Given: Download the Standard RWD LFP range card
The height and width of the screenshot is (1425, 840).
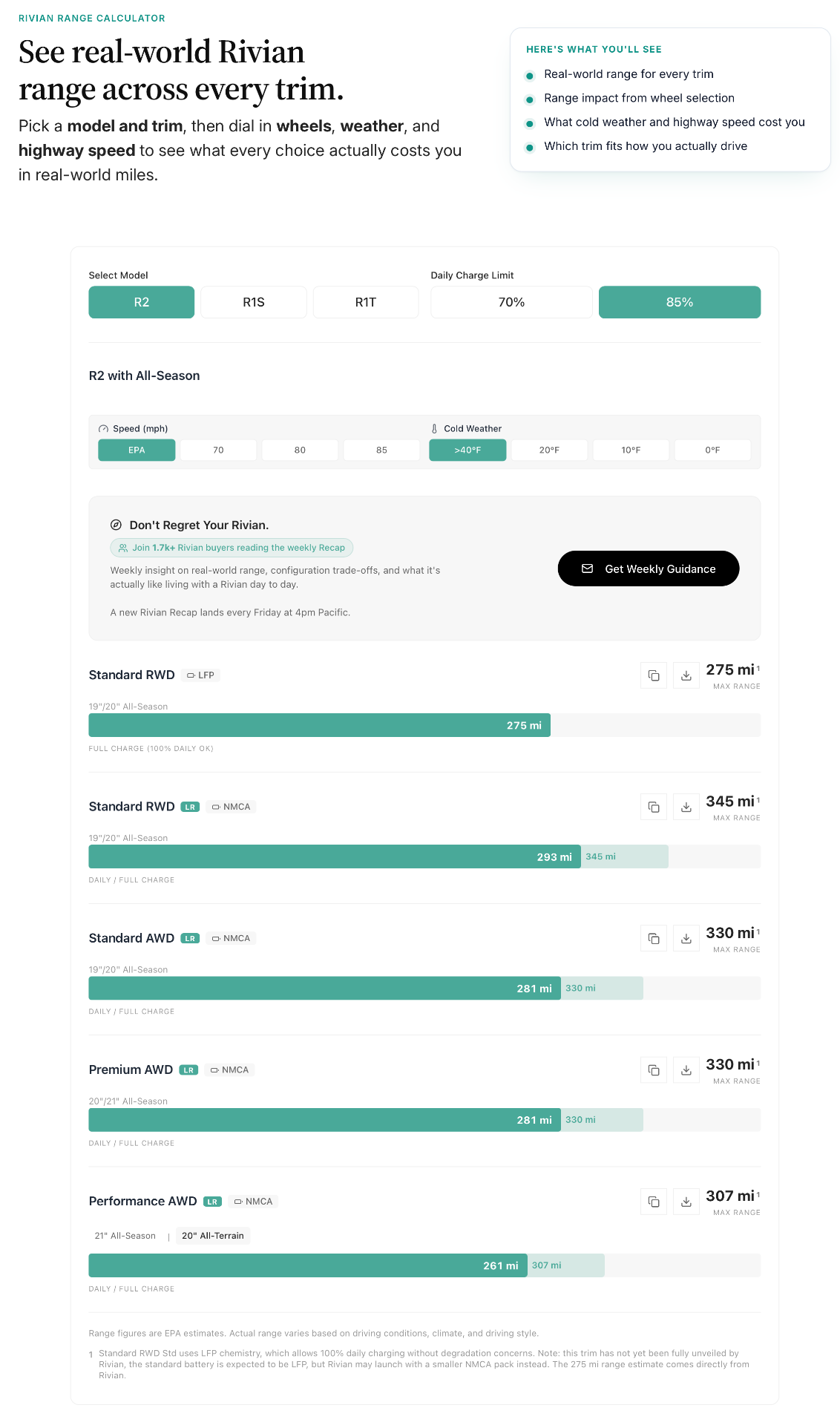Looking at the screenshot, I should click(686, 675).
